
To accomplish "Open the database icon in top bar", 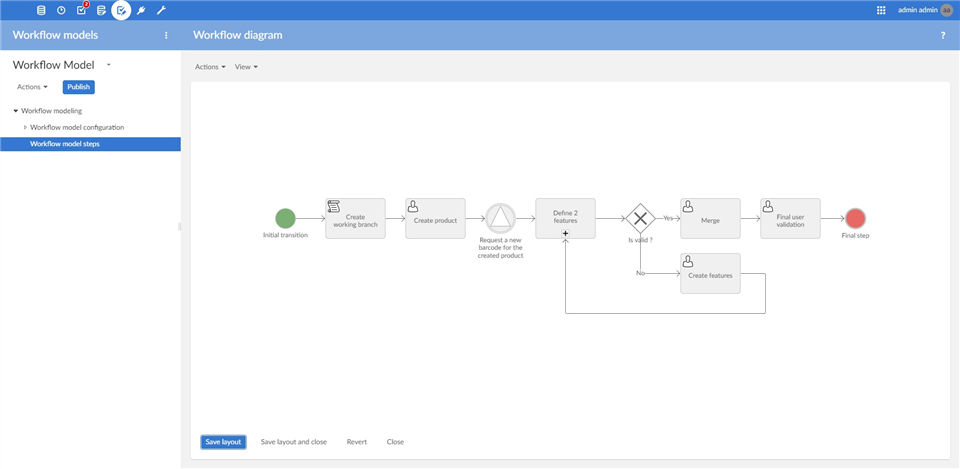I will click(x=41, y=10).
